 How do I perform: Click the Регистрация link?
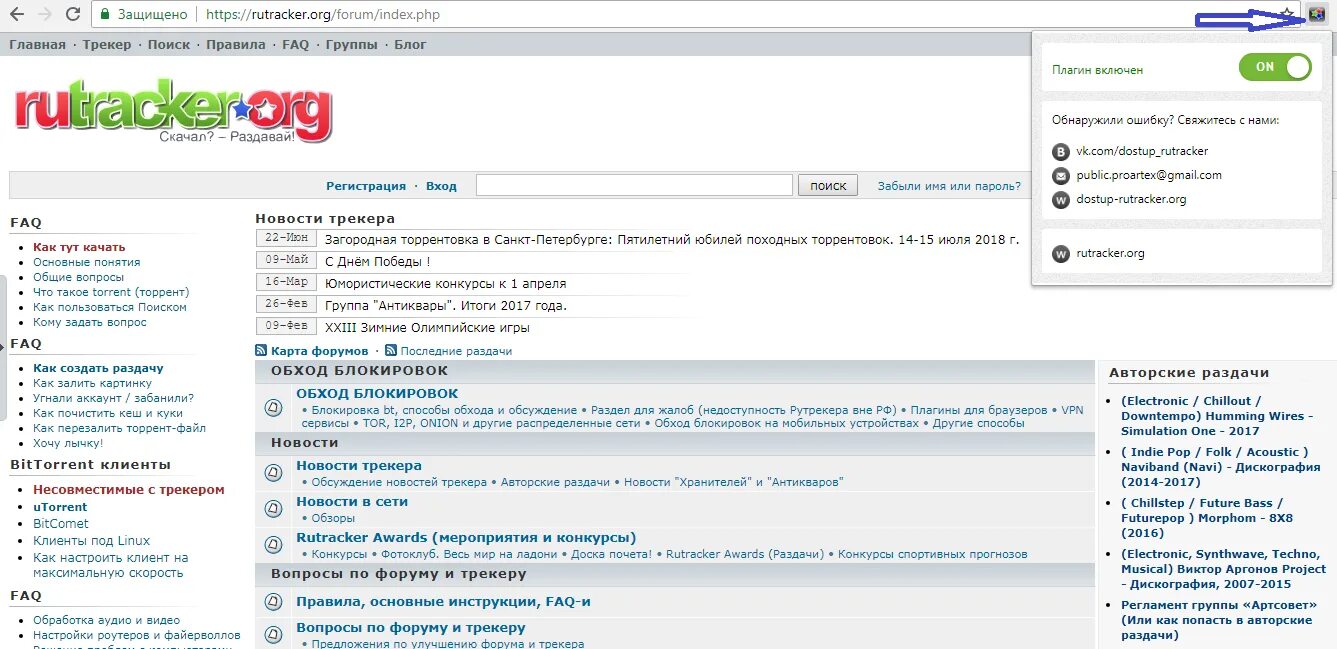366,186
